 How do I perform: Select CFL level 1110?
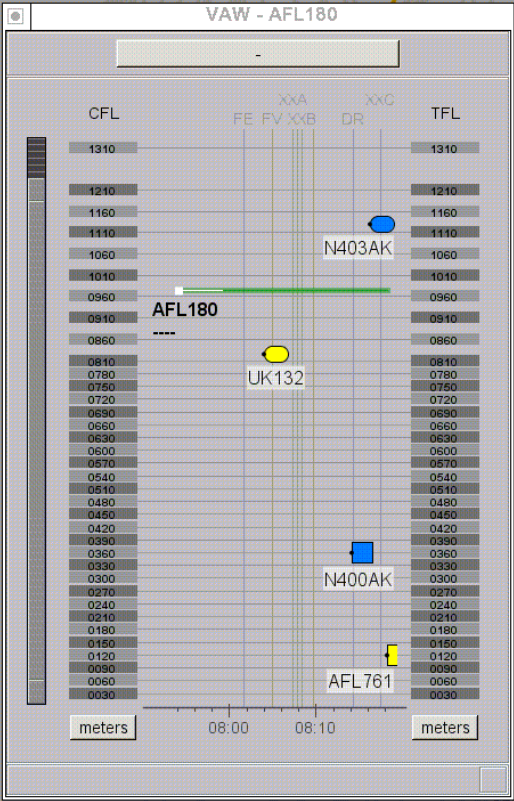coord(103,232)
